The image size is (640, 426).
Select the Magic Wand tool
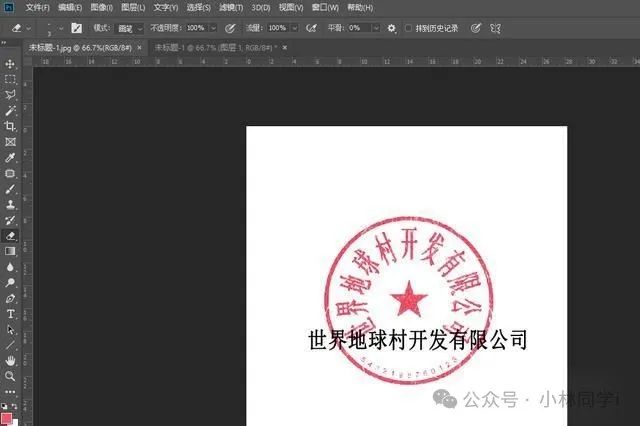[10, 110]
